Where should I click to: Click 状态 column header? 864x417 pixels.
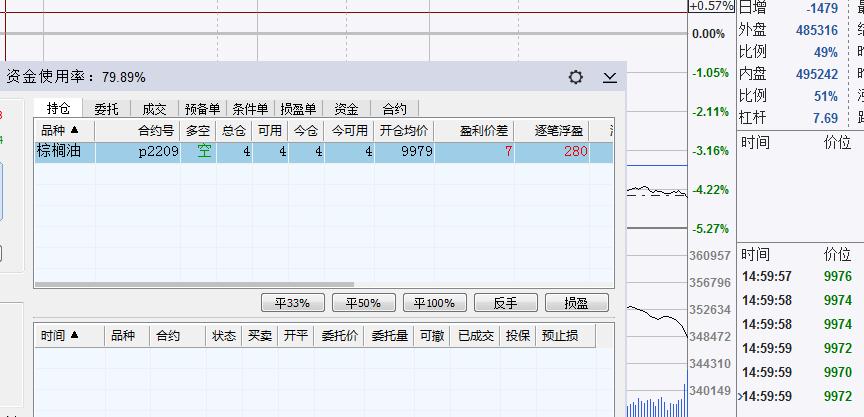(x=224, y=335)
